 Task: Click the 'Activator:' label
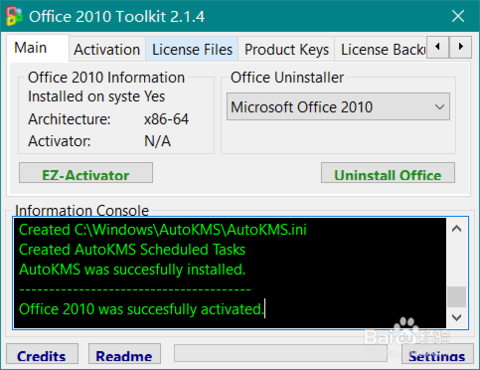(x=59, y=141)
